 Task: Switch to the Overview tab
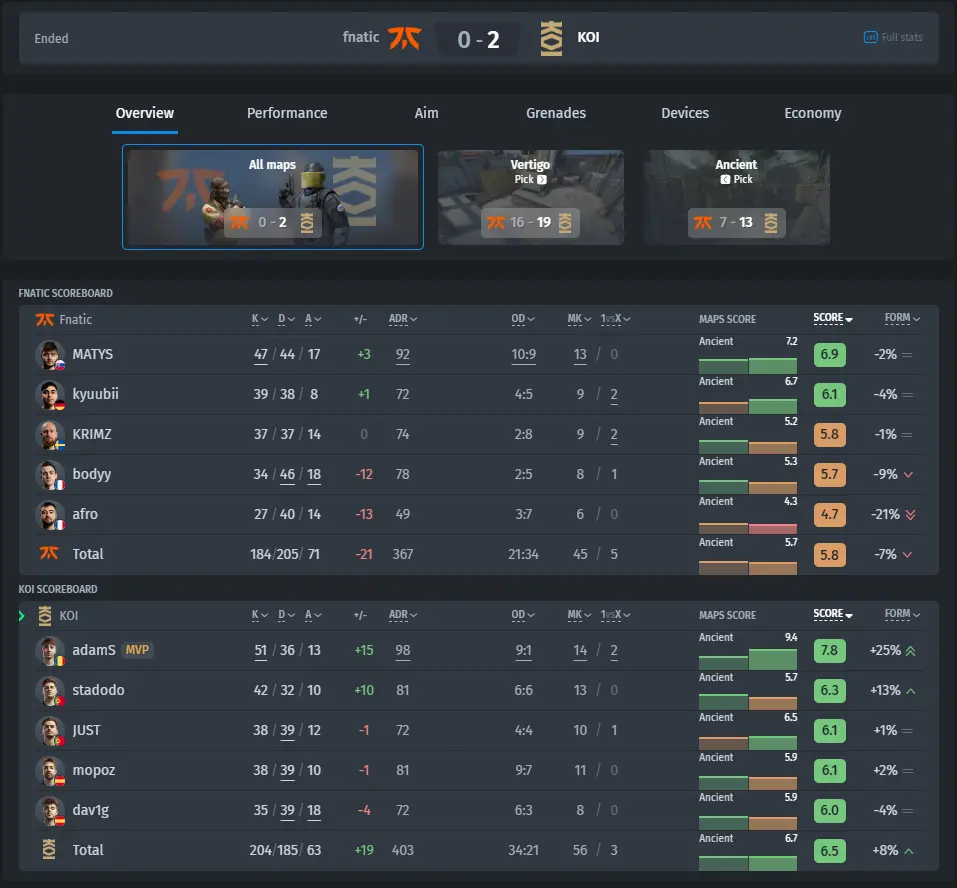145,114
